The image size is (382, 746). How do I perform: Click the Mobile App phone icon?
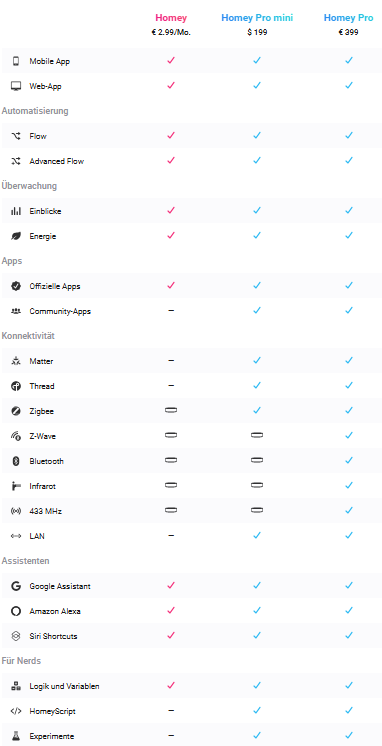[x=16, y=61]
